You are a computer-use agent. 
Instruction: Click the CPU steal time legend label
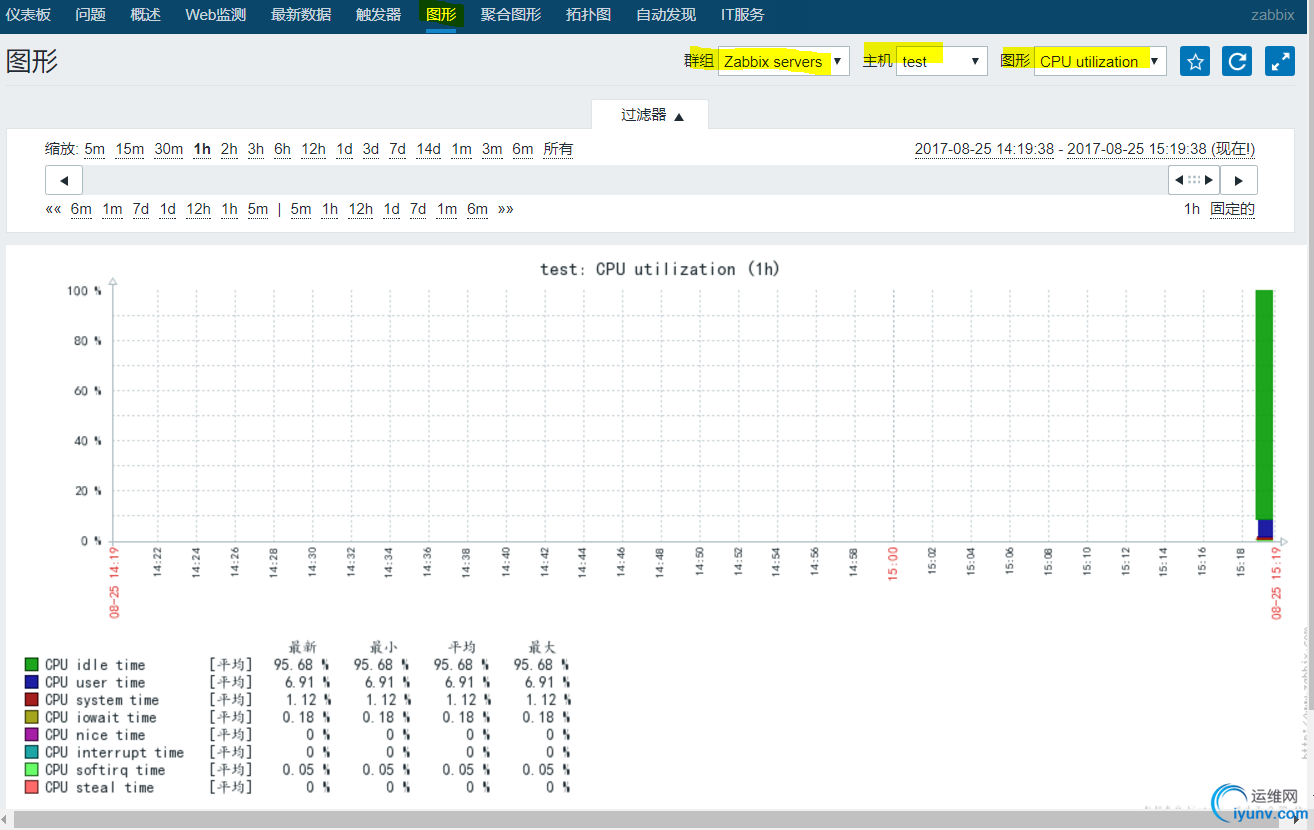[x=99, y=788]
